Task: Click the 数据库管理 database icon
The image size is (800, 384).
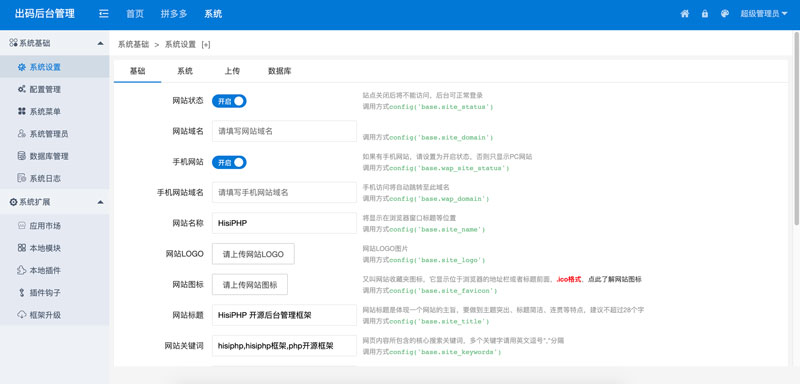Action: [21, 156]
